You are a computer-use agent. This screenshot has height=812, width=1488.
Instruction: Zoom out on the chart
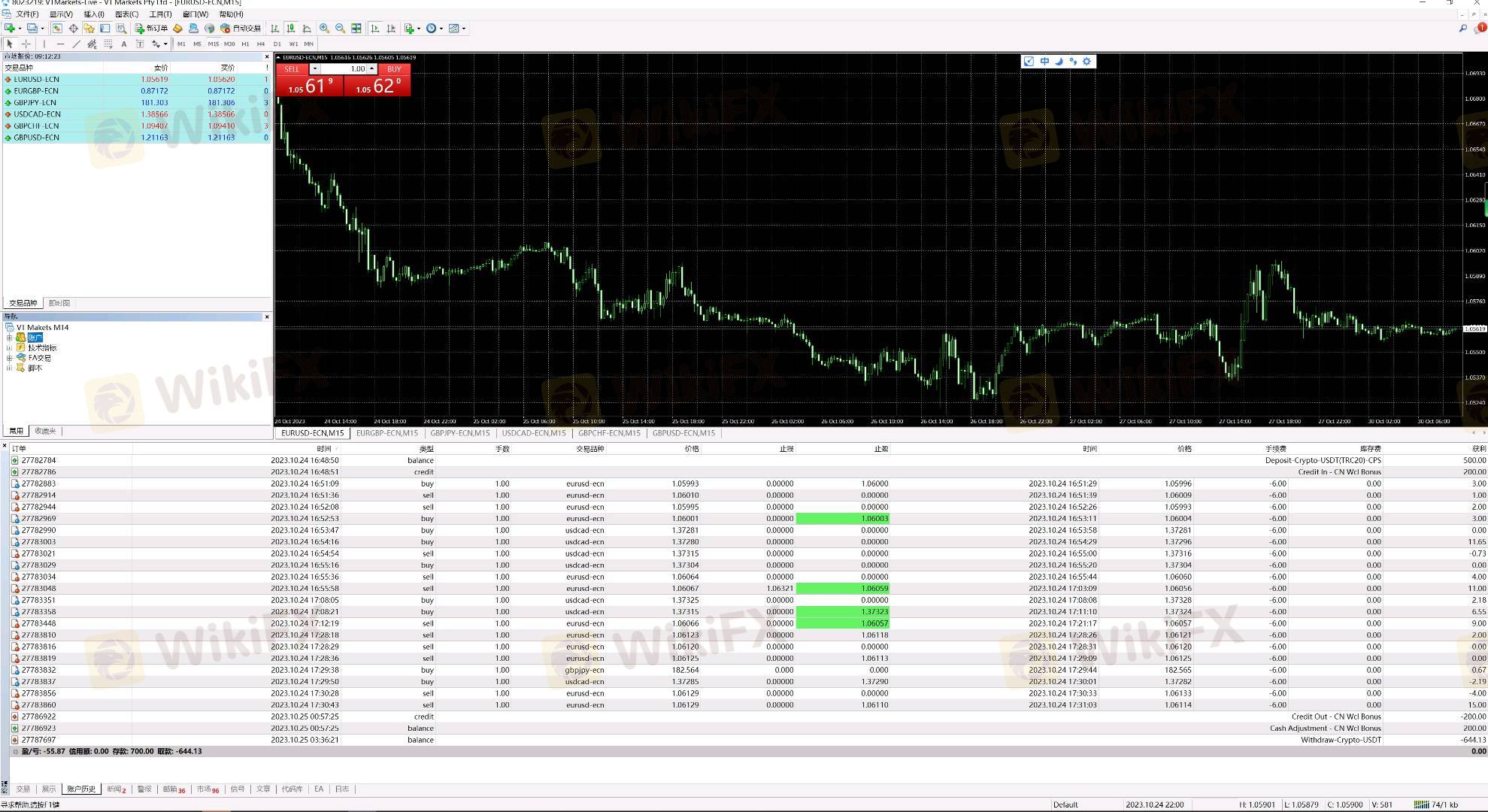[x=340, y=29]
